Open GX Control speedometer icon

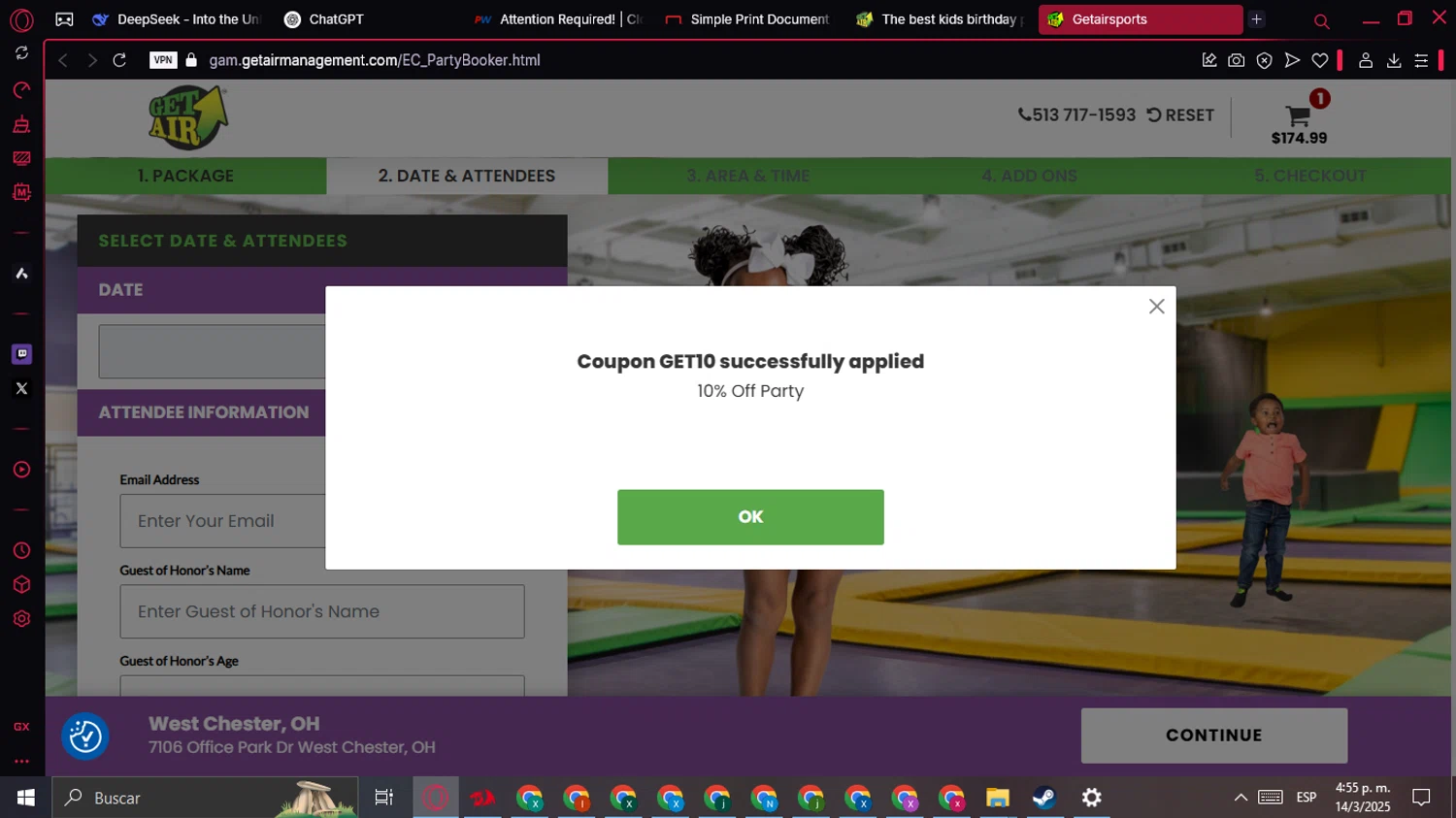point(21,90)
